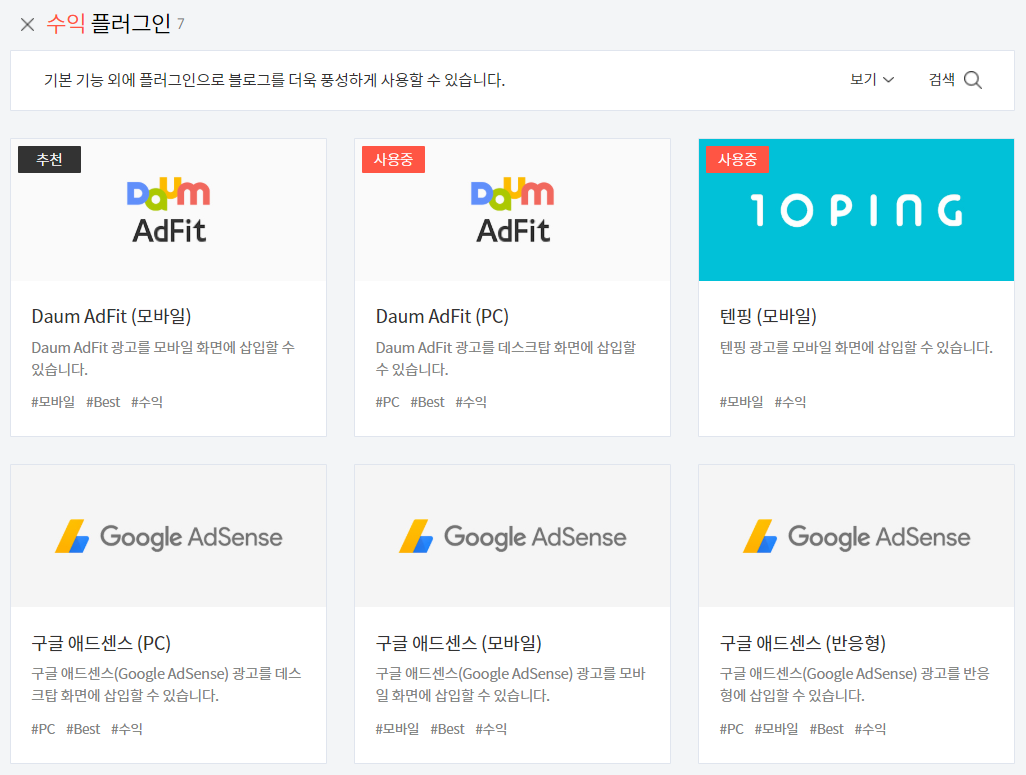Open the 10PING banner thumbnail
Image resolution: width=1026 pixels, height=775 pixels.
(857, 210)
